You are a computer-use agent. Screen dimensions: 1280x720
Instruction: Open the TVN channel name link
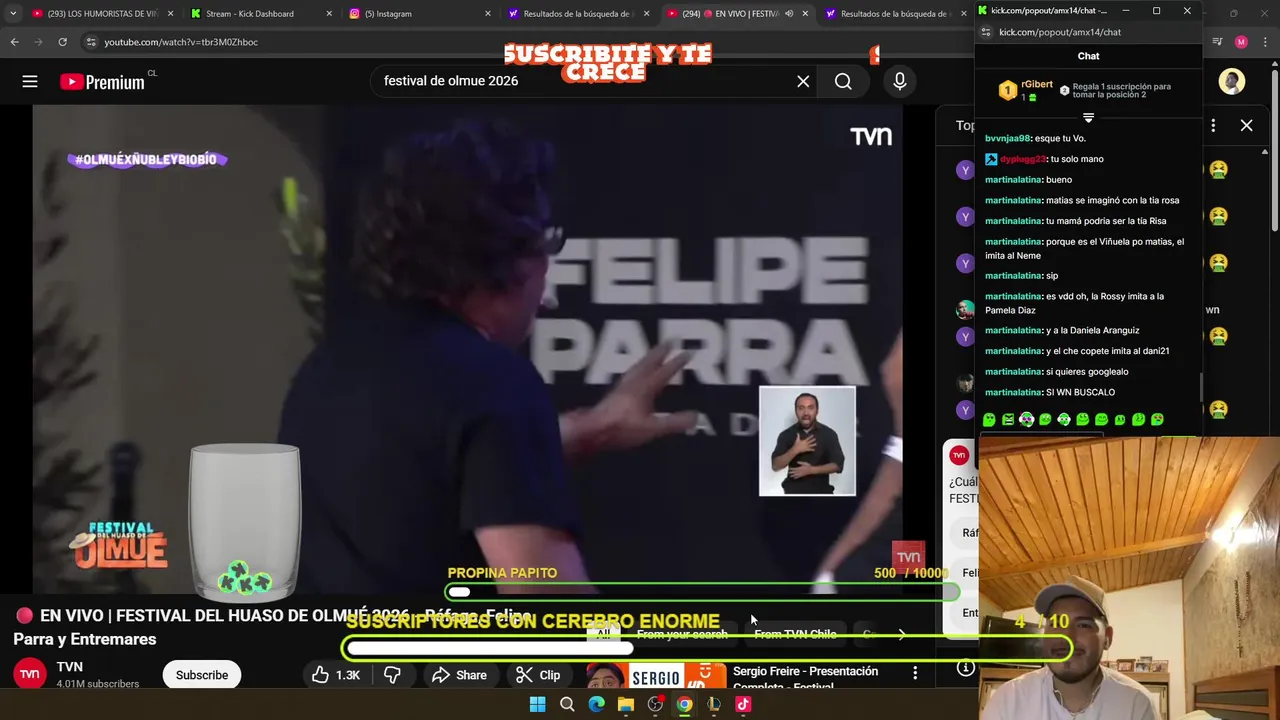pyautogui.click(x=70, y=667)
